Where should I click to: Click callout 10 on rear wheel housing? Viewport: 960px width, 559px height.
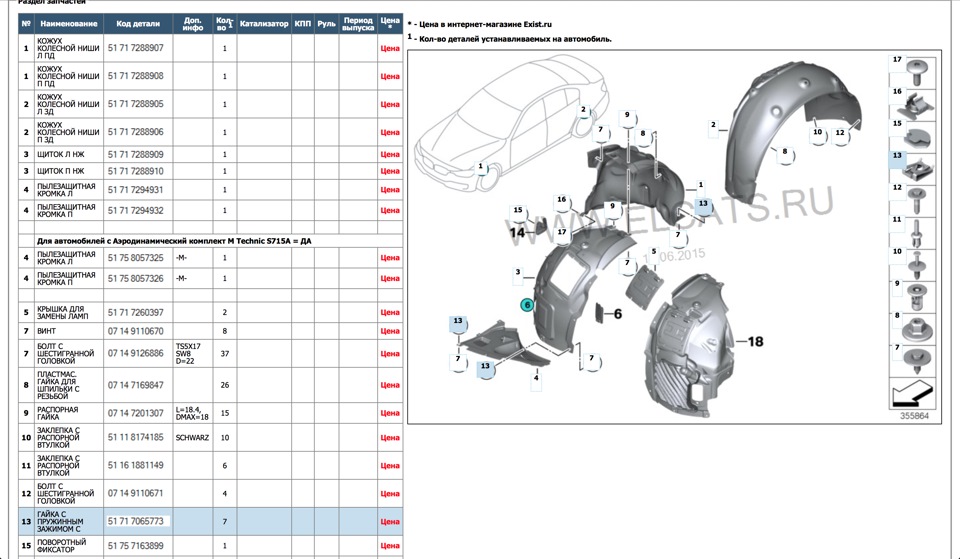point(818,132)
